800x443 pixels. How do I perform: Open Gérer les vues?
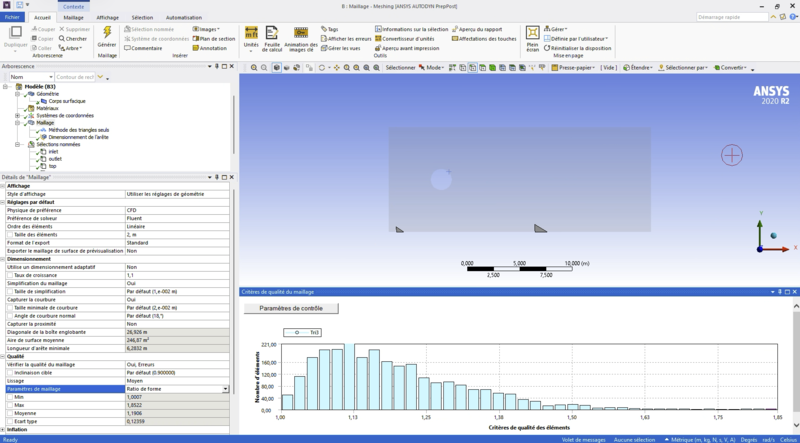(x=340, y=48)
